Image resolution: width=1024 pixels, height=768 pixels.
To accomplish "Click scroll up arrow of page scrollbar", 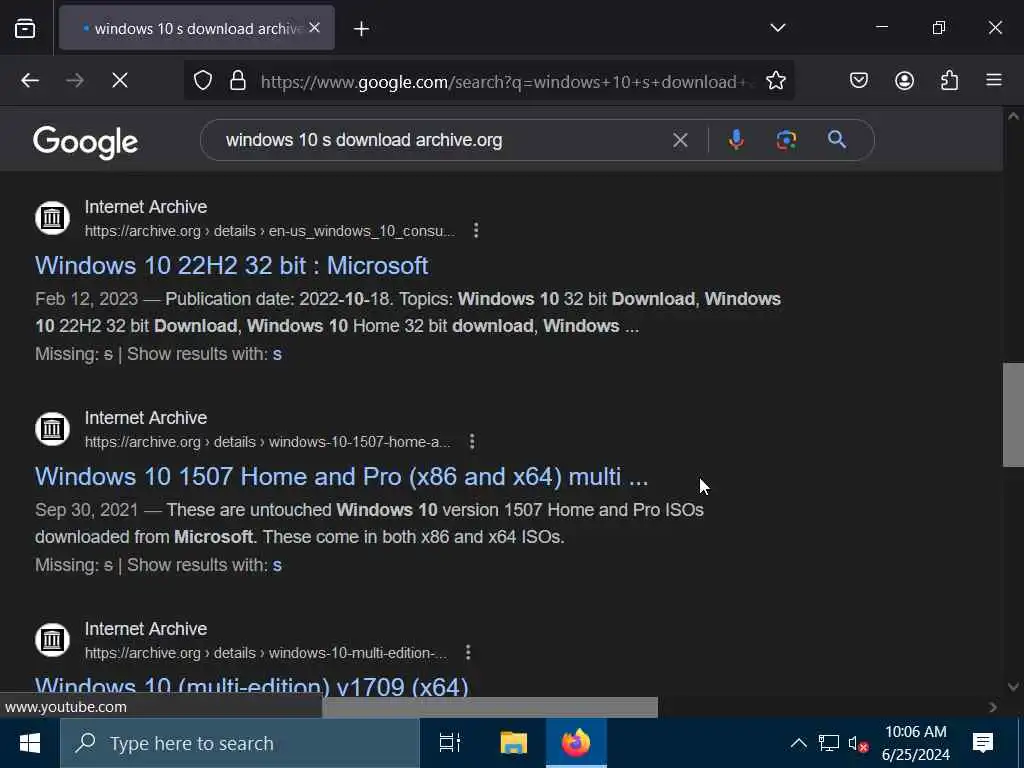I will (x=1013, y=116).
